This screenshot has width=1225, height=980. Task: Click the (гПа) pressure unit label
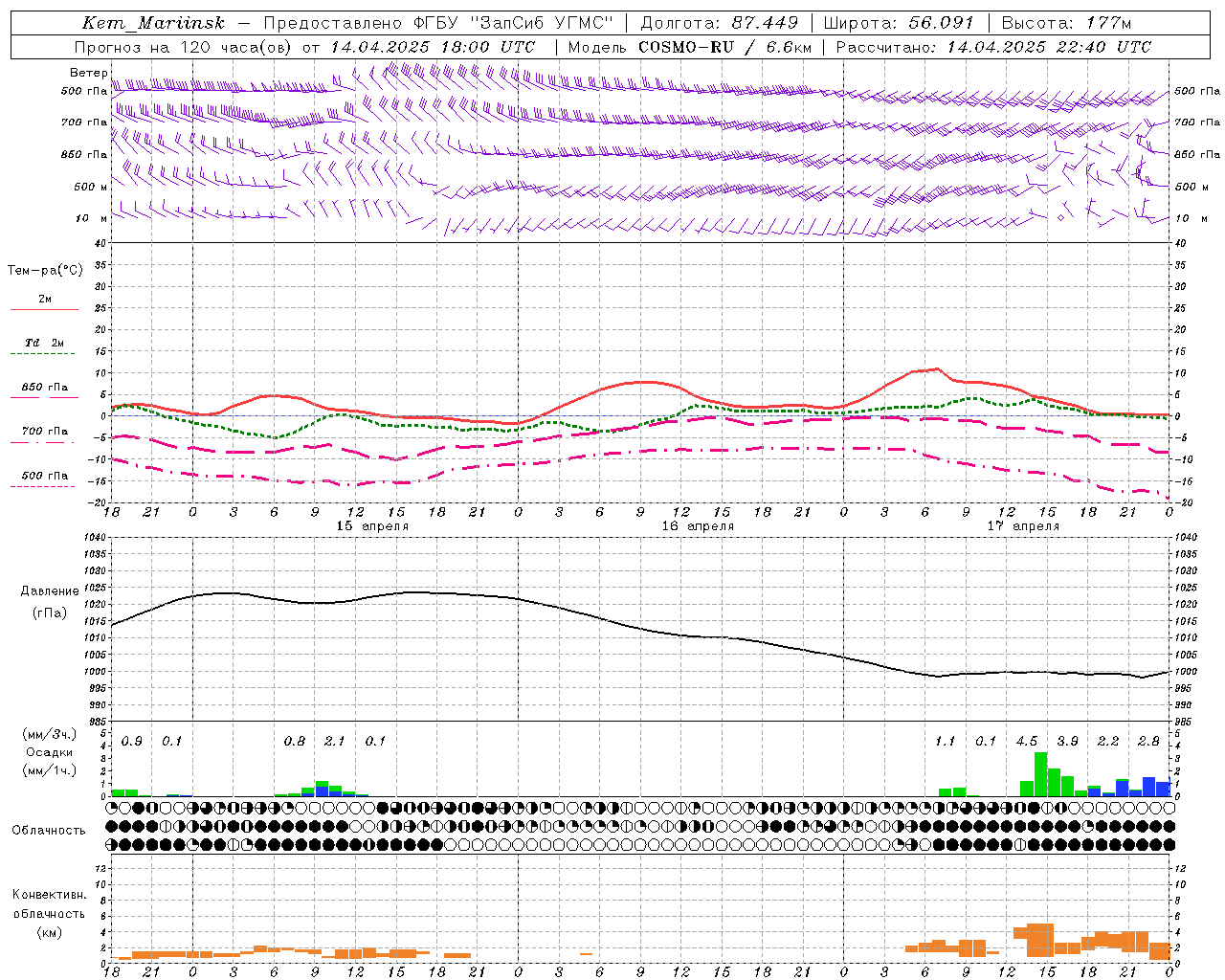(49, 613)
